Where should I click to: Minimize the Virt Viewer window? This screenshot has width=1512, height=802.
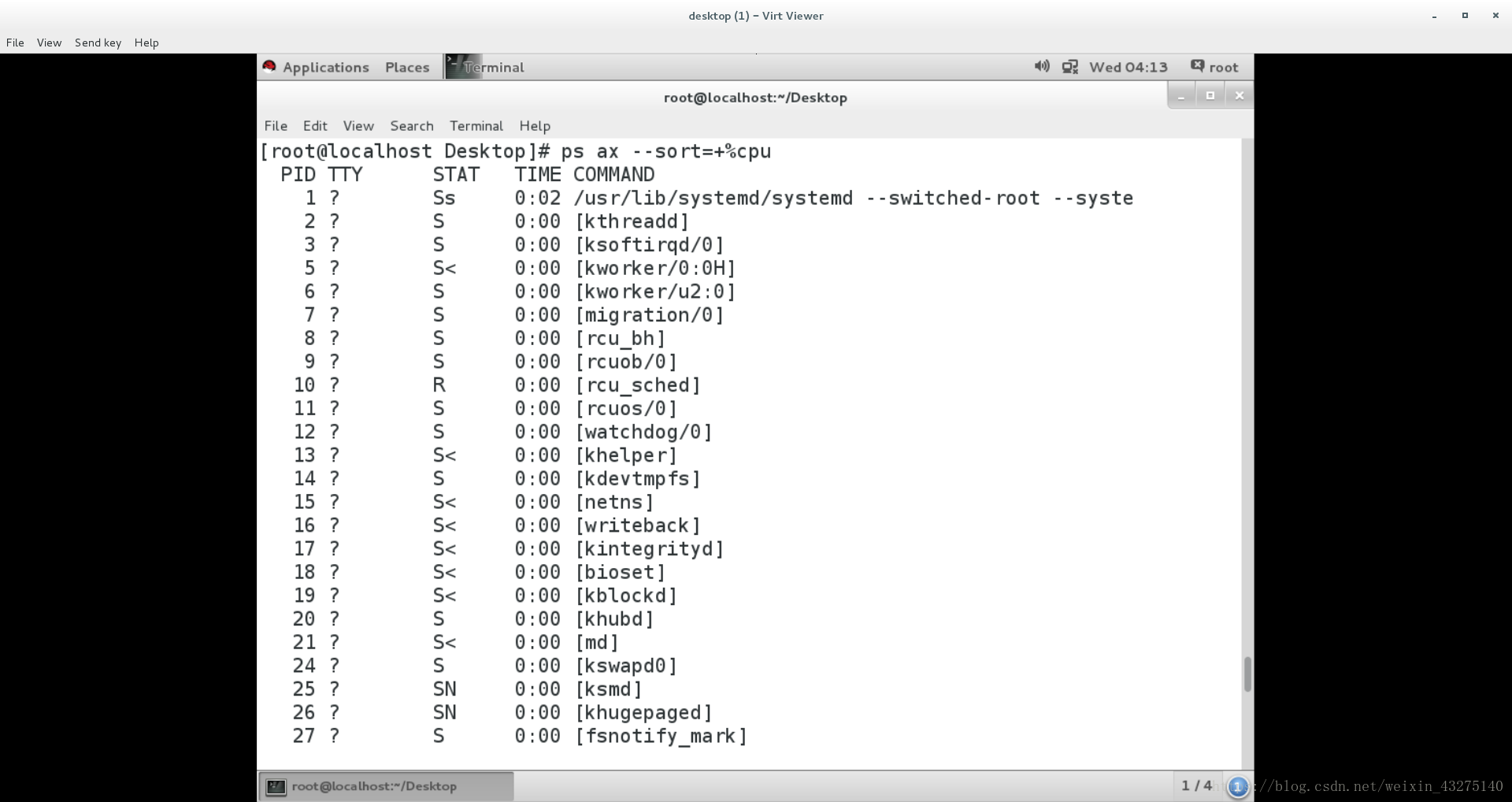[1435, 16]
